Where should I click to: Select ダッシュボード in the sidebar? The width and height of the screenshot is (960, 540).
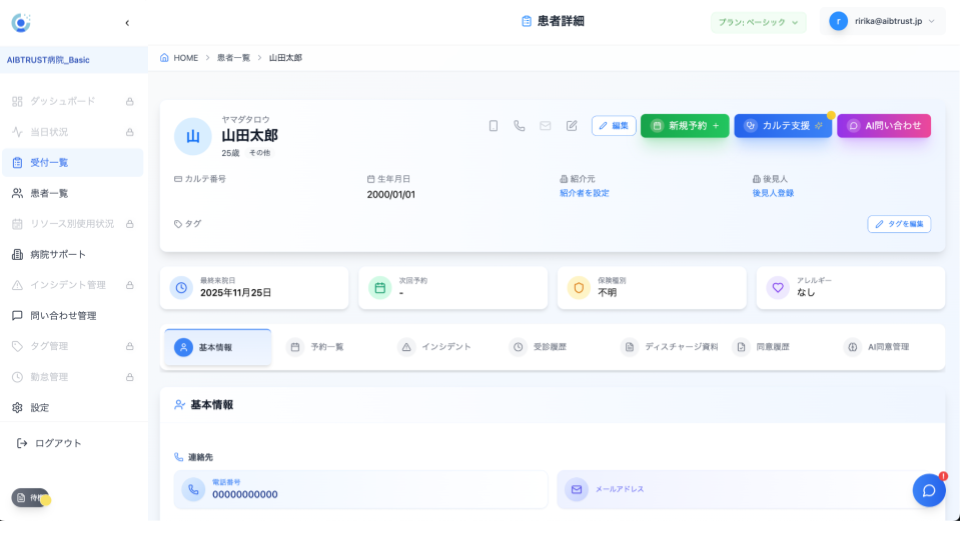(x=73, y=101)
